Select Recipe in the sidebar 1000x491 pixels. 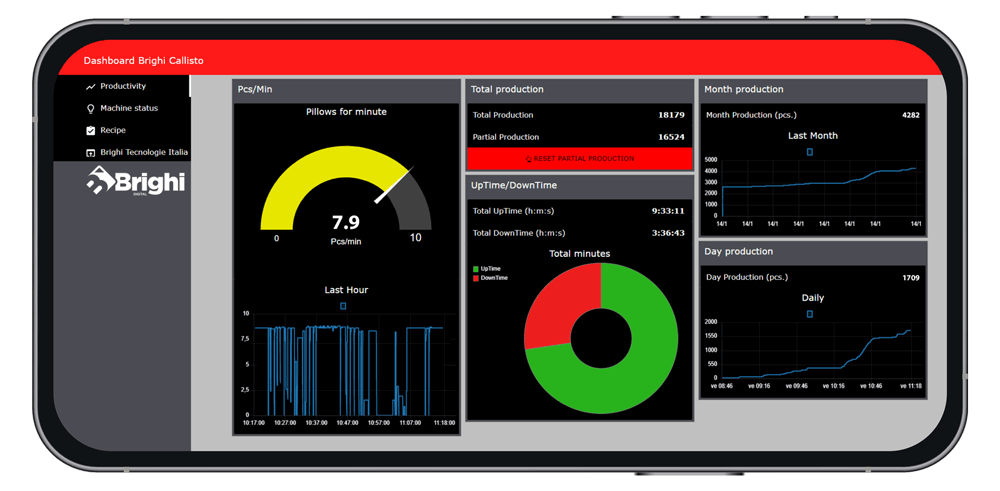[x=122, y=130]
